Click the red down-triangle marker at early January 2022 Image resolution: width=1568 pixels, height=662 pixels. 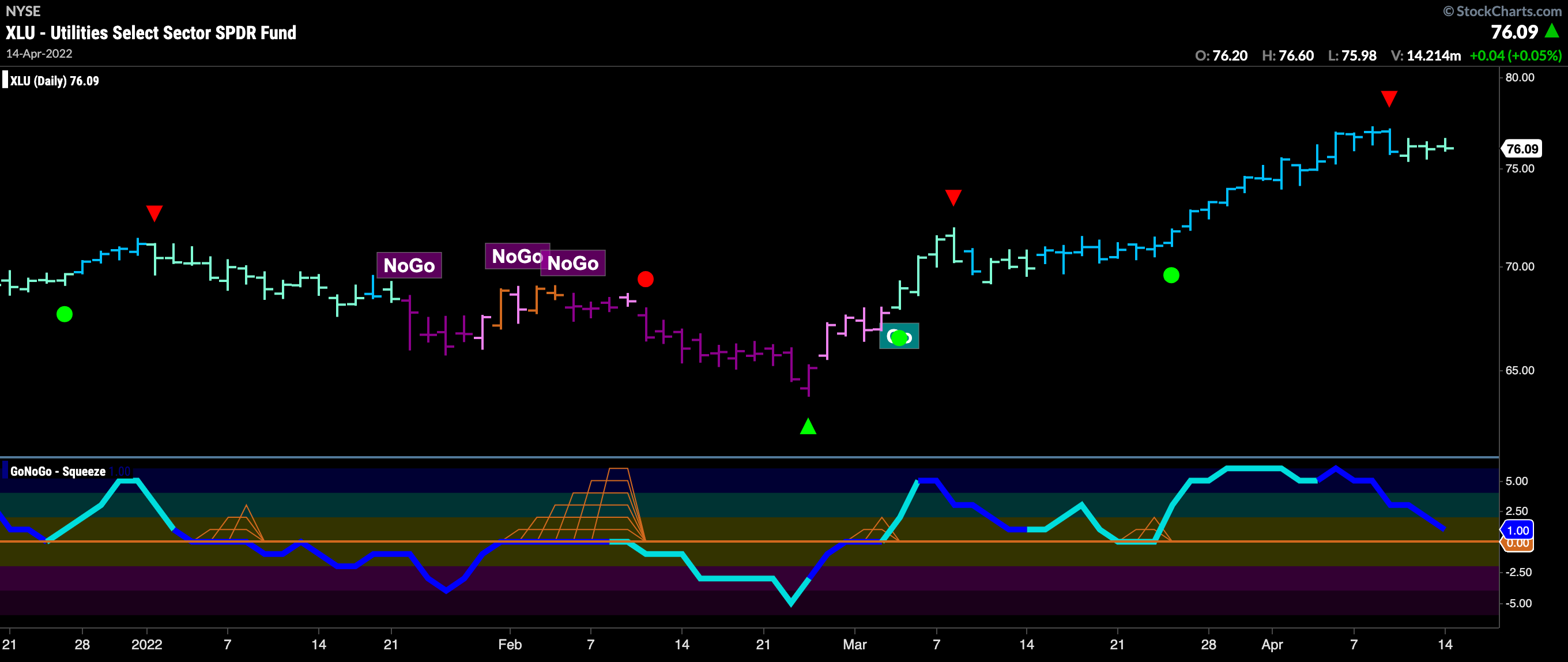tap(154, 213)
